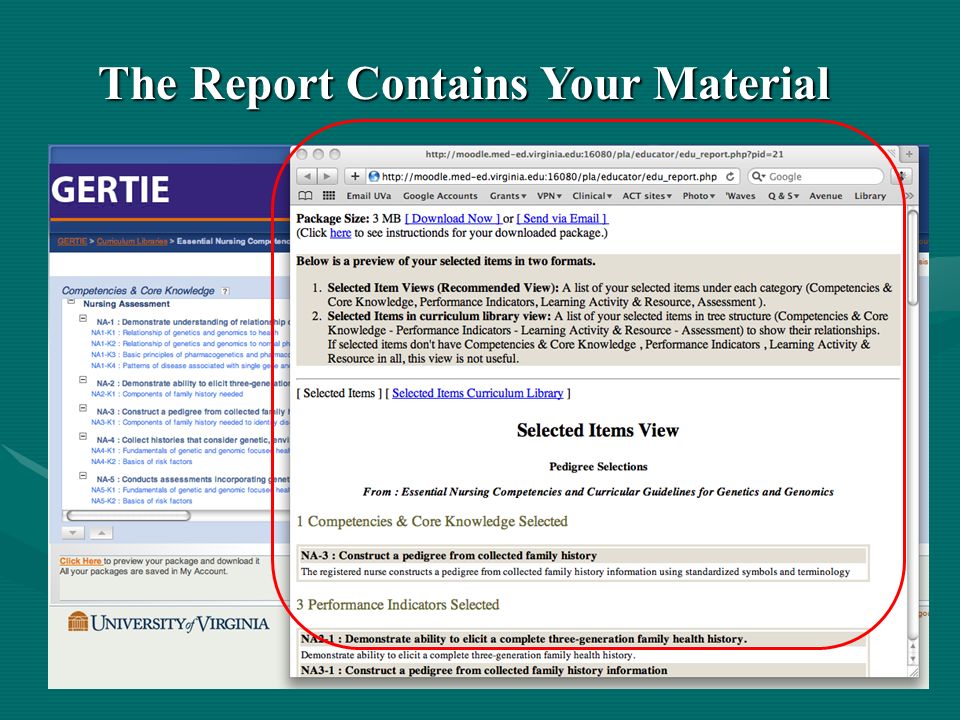This screenshot has height=720, width=960.
Task: Add a bookmark with the plus button
Action: pos(354,176)
